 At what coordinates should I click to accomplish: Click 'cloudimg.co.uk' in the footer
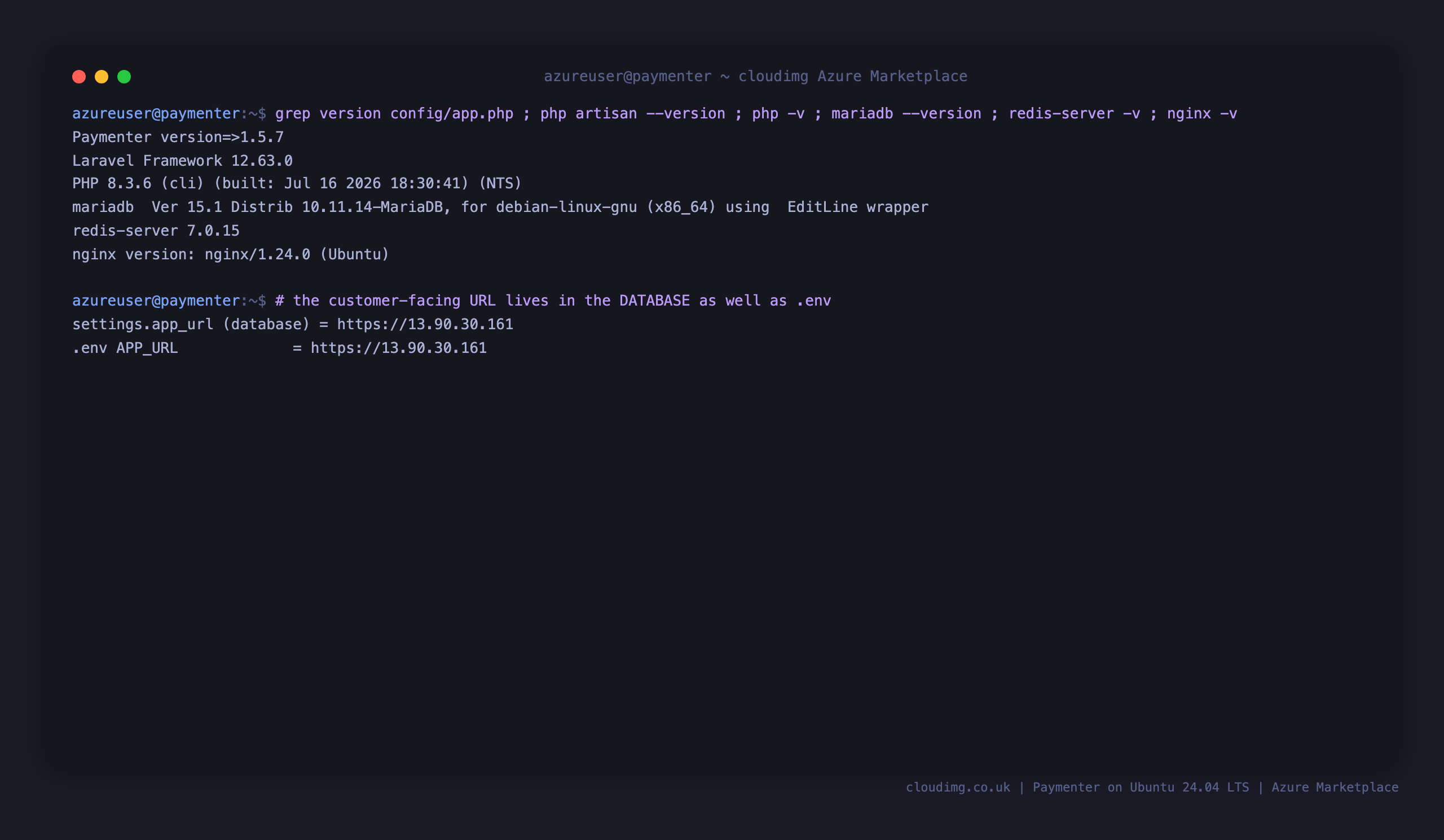coord(958,788)
